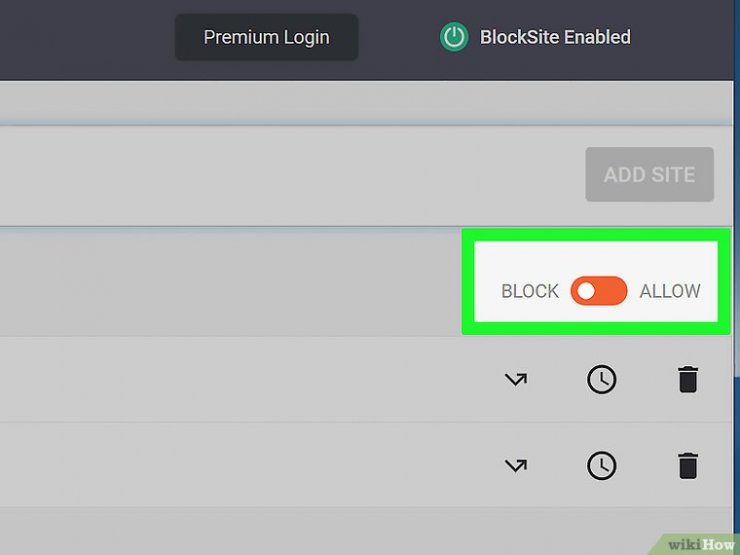Click the clock icon in the second site row

coord(601,466)
